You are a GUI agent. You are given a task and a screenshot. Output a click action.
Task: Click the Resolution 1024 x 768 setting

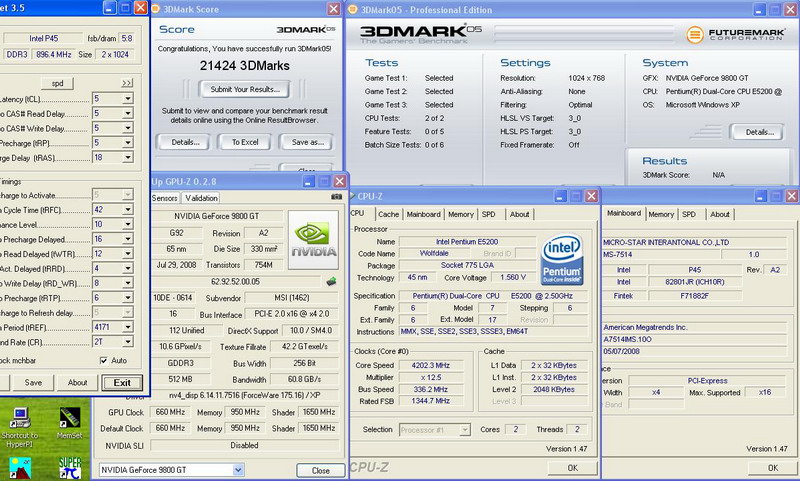pyautogui.click(x=586, y=78)
